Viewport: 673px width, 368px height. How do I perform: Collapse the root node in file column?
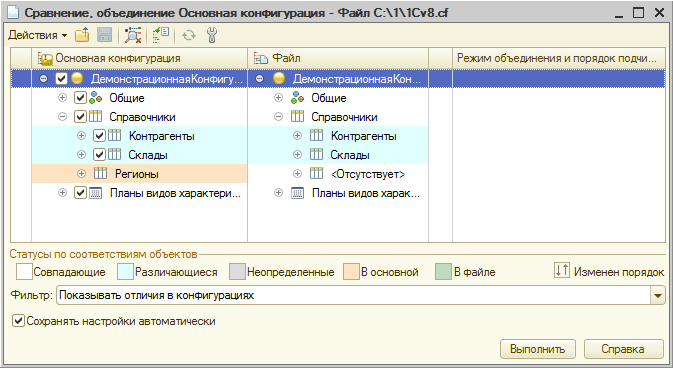(259, 79)
